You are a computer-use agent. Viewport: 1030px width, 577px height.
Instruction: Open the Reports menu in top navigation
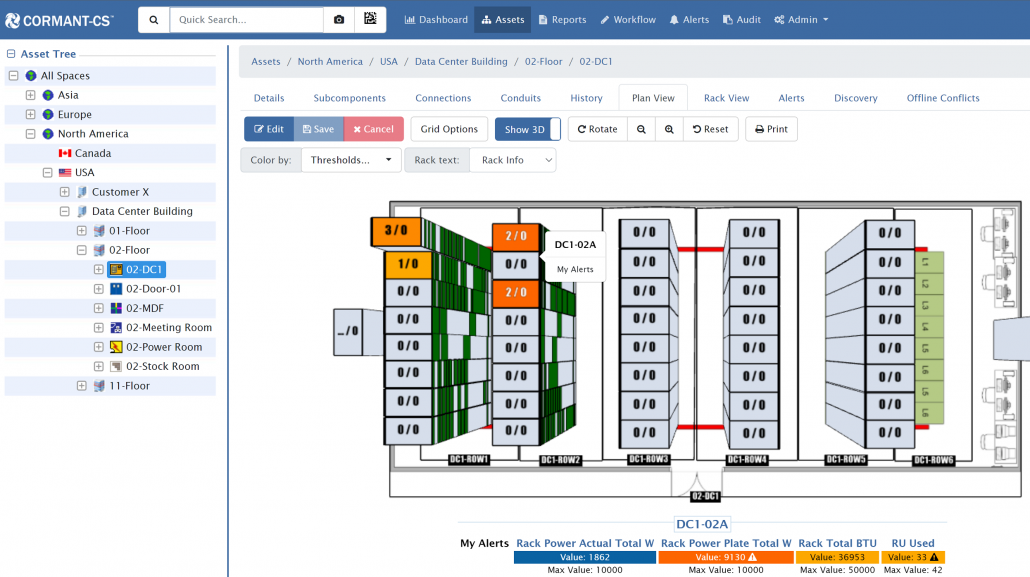[561, 20]
